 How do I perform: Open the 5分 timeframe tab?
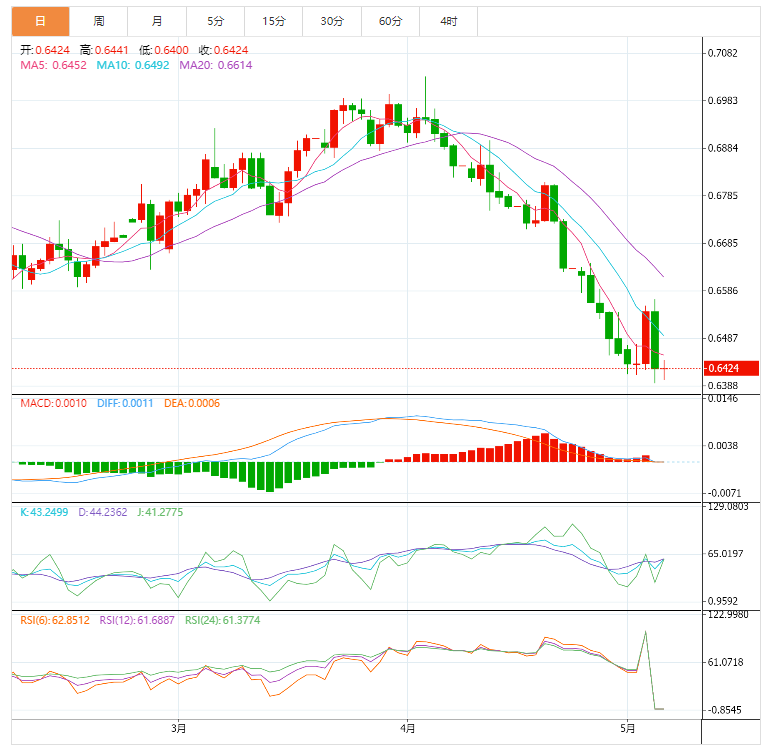point(215,21)
